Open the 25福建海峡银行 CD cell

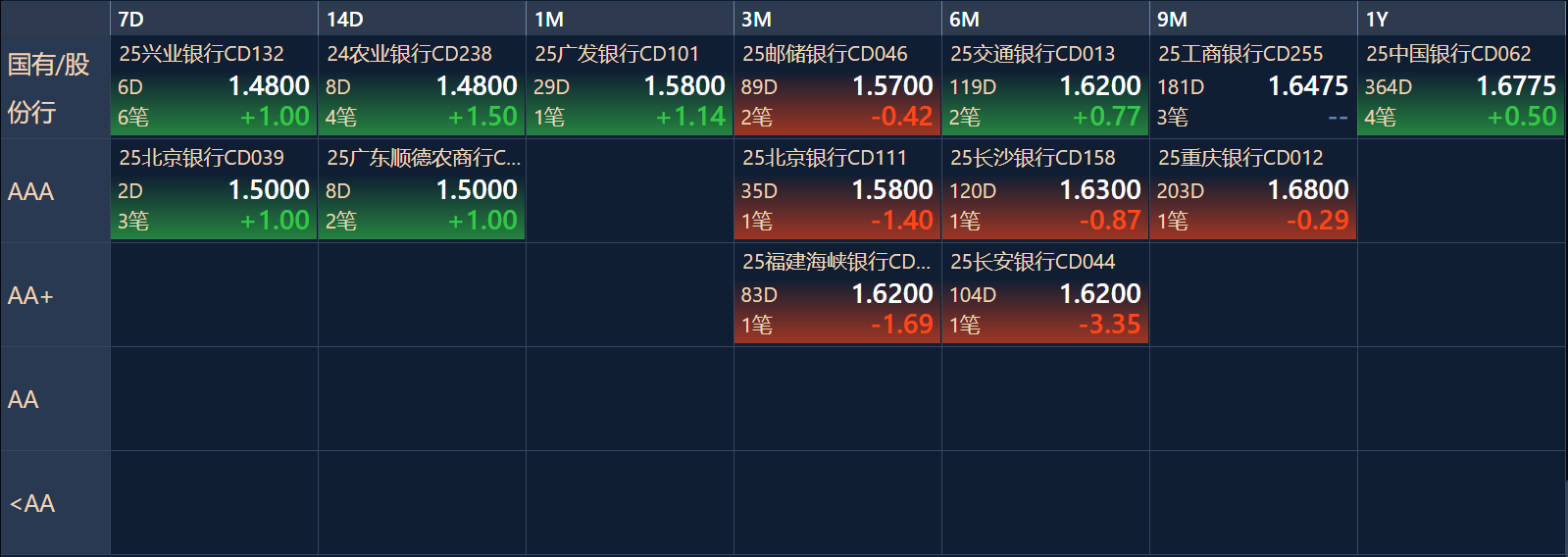(x=837, y=294)
